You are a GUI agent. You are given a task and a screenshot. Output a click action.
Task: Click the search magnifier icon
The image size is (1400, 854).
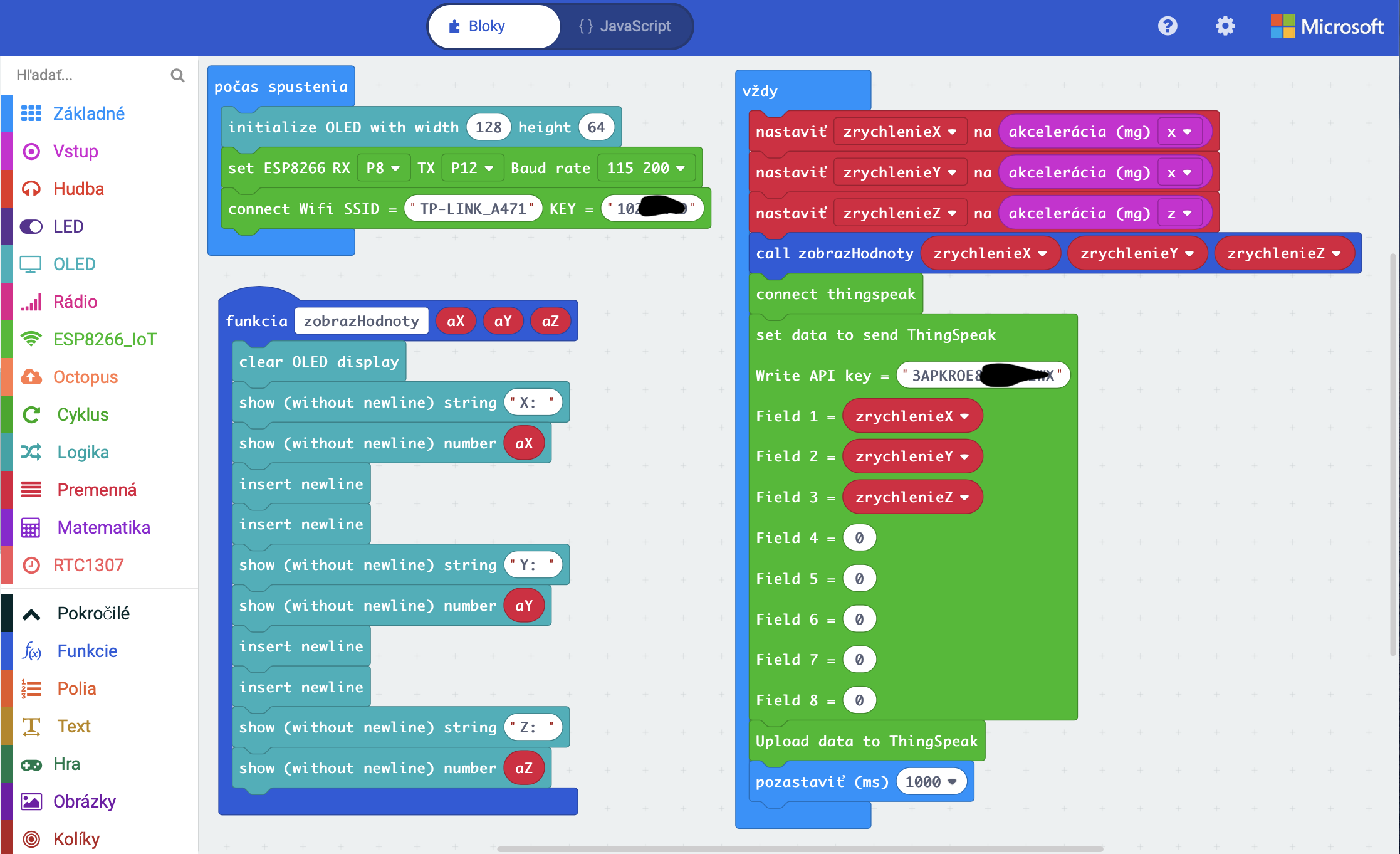tap(177, 75)
